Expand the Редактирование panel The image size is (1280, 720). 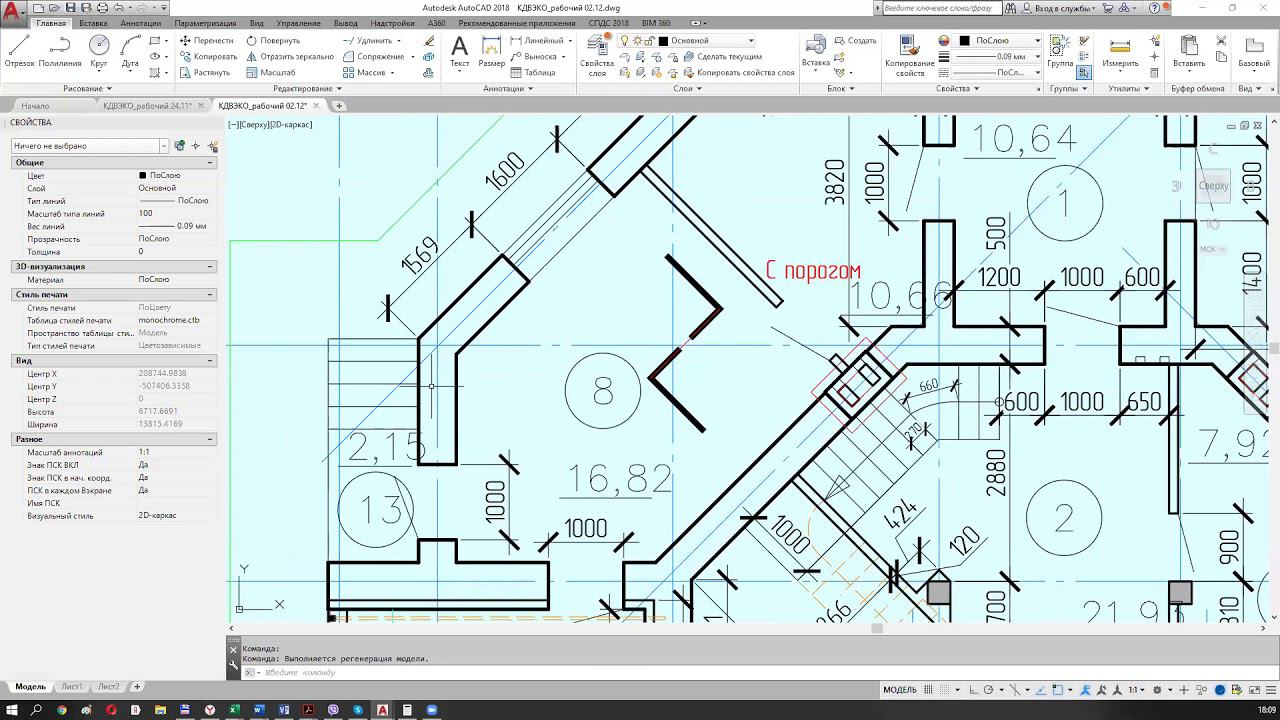coord(307,88)
